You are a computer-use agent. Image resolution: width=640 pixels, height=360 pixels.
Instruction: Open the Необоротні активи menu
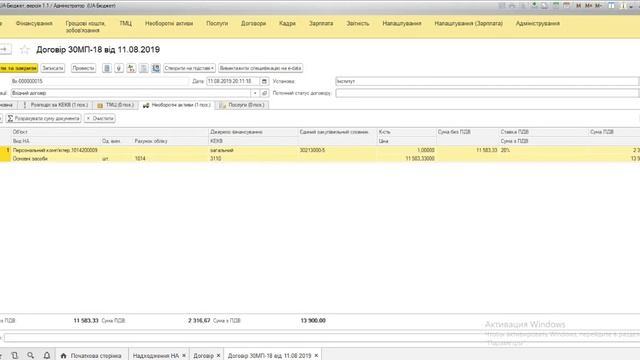(x=169, y=24)
